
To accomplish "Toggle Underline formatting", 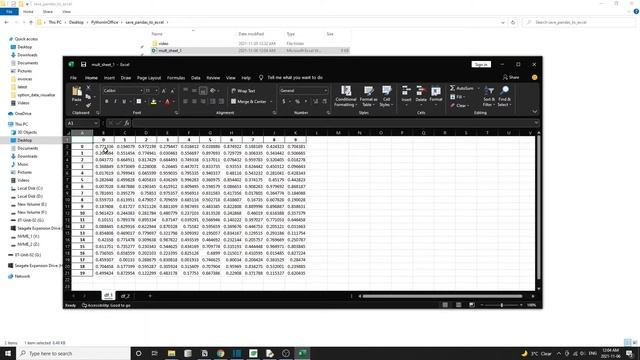I will pyautogui.click(x=124, y=101).
